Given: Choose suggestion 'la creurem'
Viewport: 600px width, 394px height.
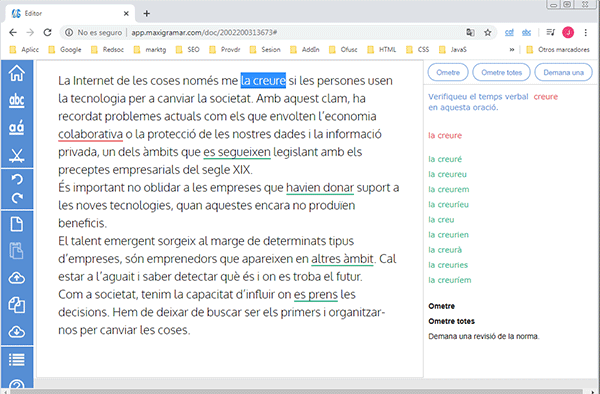Looking at the screenshot, I should (448, 189).
